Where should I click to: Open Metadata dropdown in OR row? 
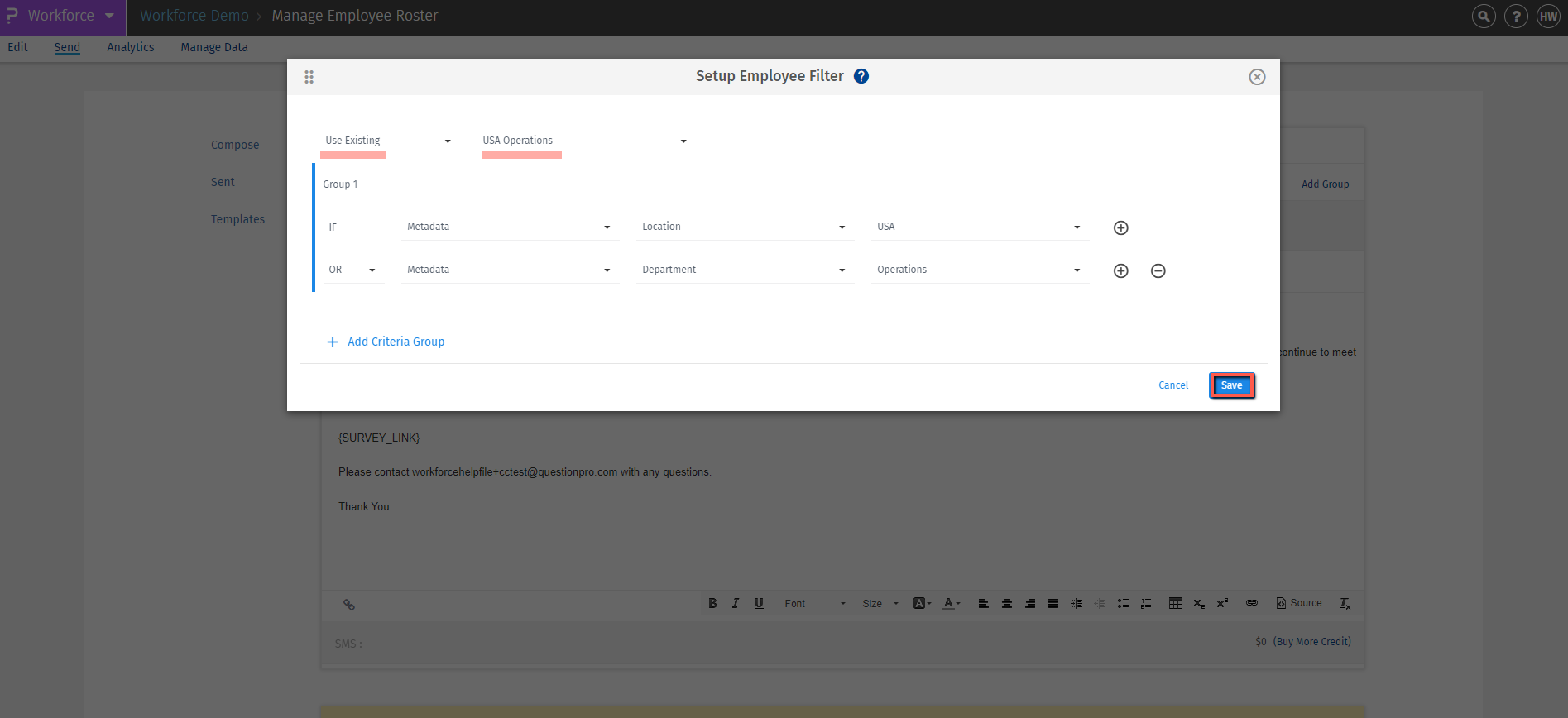(510, 270)
